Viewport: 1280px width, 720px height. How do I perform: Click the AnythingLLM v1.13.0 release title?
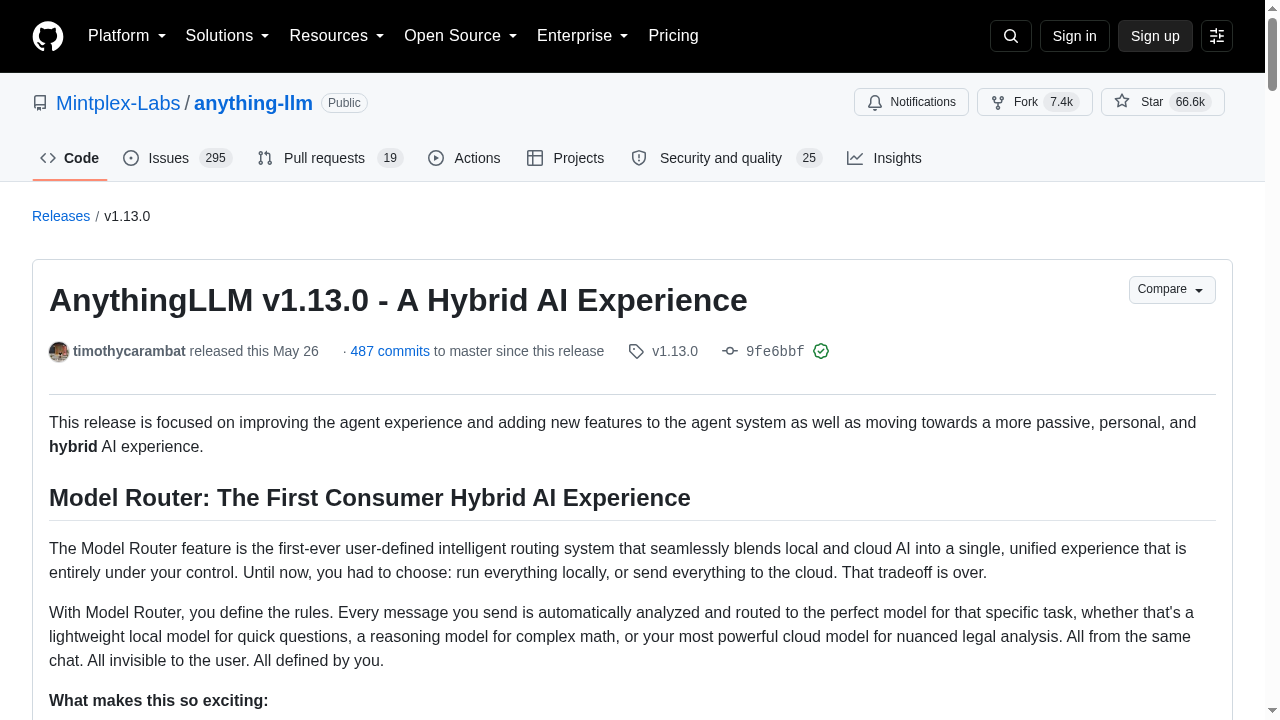(398, 300)
